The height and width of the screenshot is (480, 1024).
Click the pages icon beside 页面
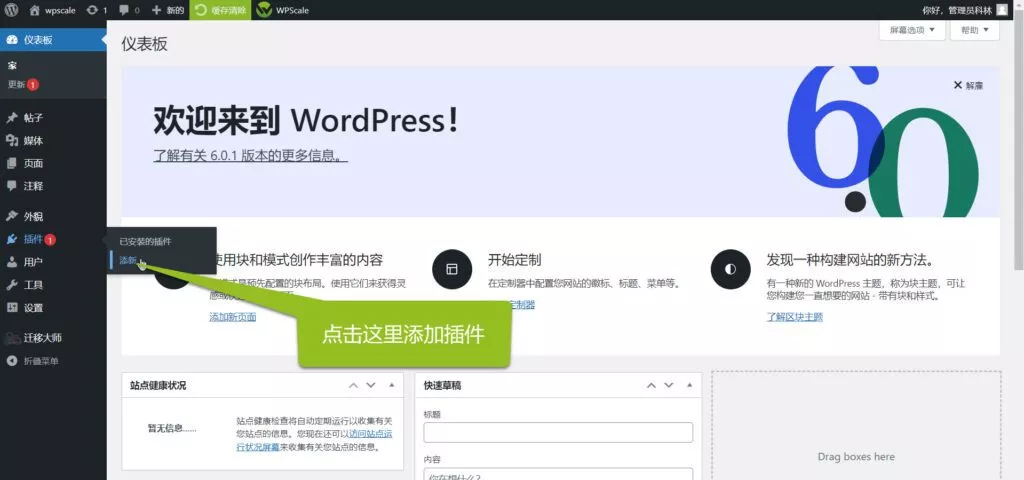(12, 163)
